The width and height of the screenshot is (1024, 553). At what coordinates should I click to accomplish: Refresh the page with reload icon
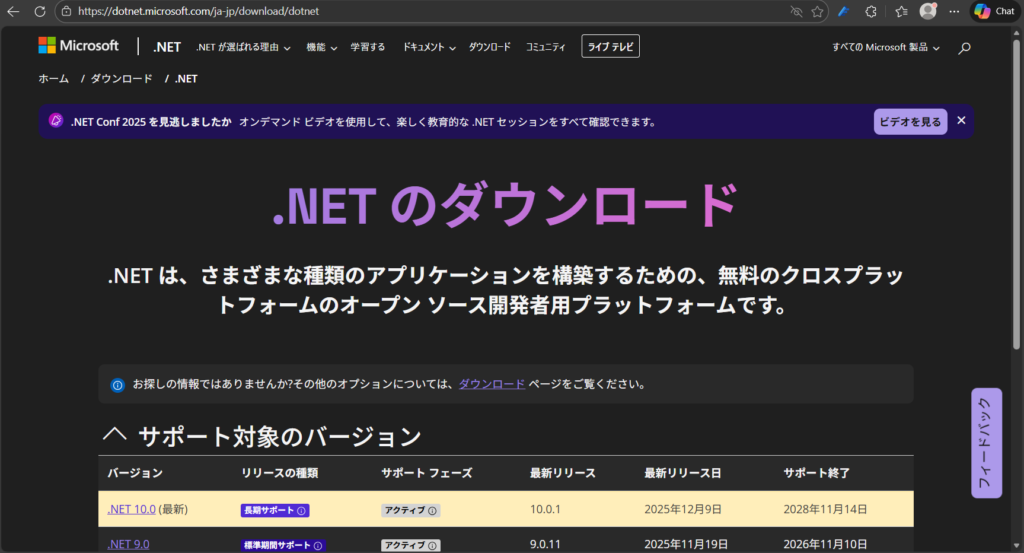tap(39, 11)
